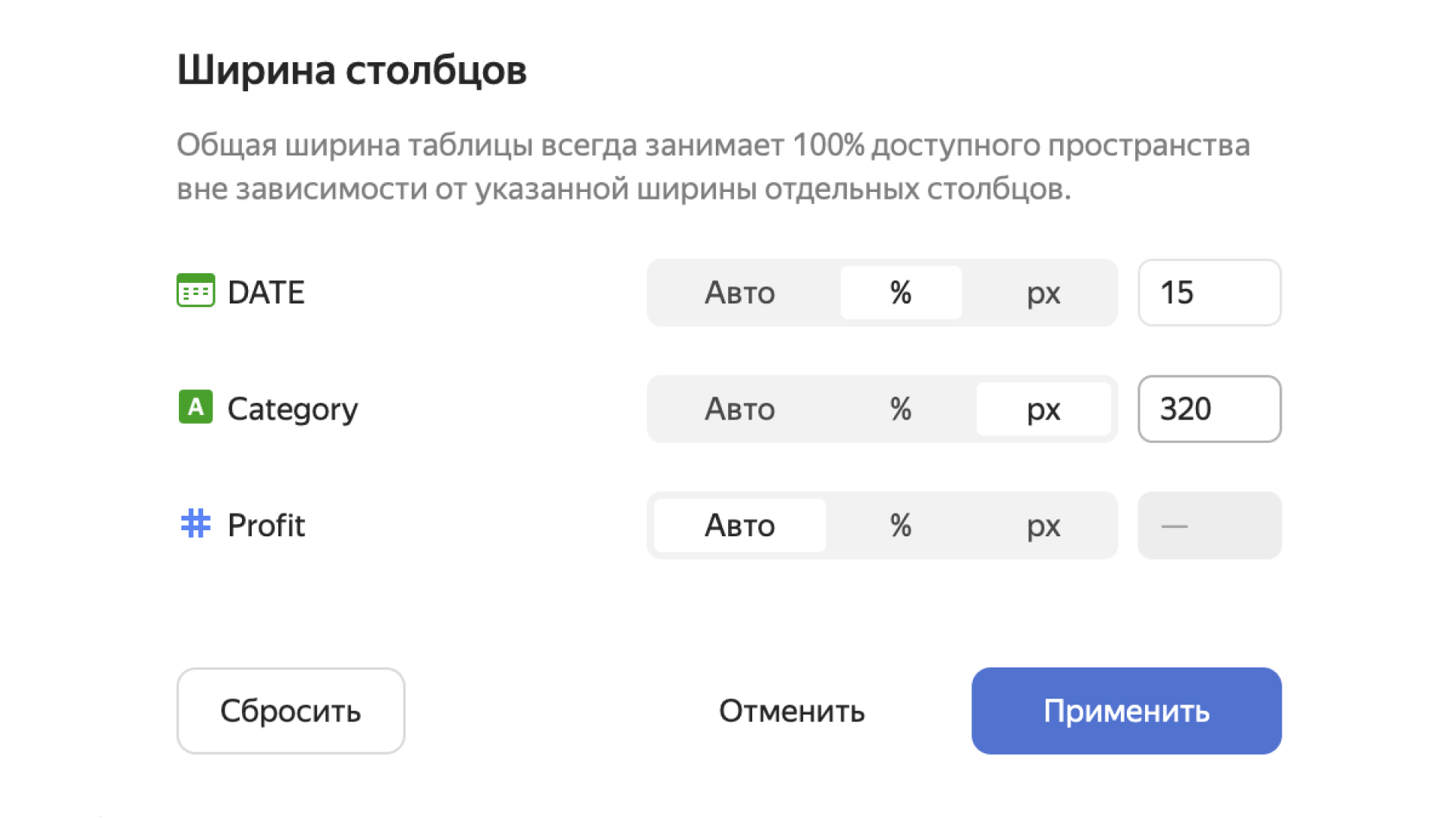Click Отменить to cancel changes
The image size is (1456, 820).
pos(792,711)
